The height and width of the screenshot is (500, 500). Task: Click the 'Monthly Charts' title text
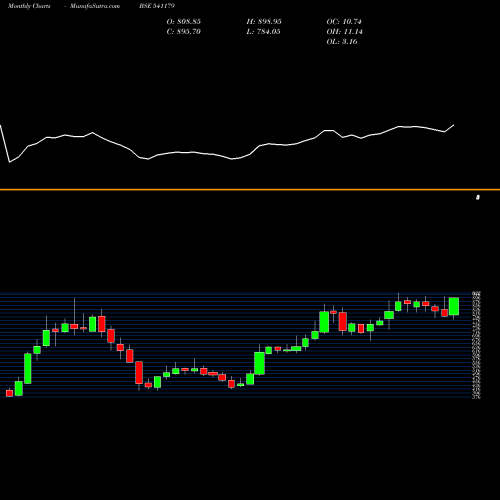[x=29, y=6]
